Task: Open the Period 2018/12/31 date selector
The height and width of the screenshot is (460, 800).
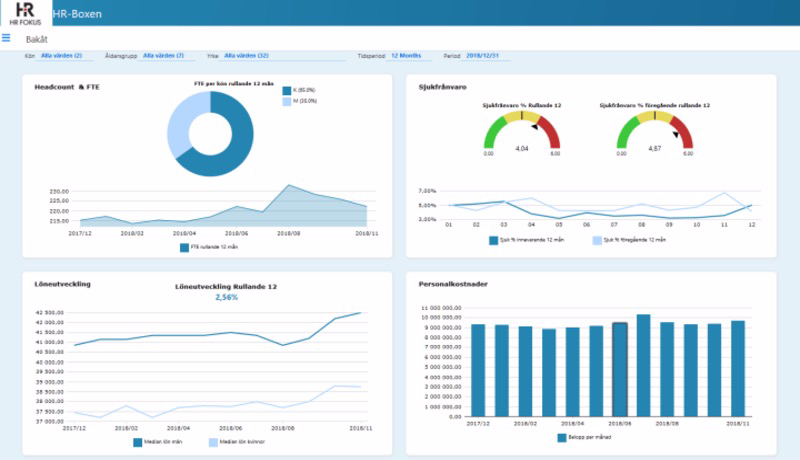Action: click(487, 56)
